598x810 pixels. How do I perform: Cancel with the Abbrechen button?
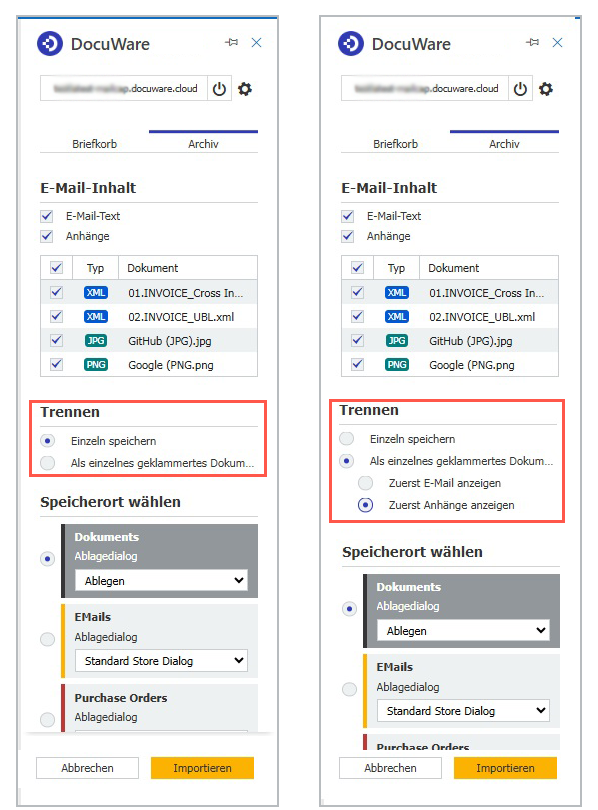click(x=87, y=768)
